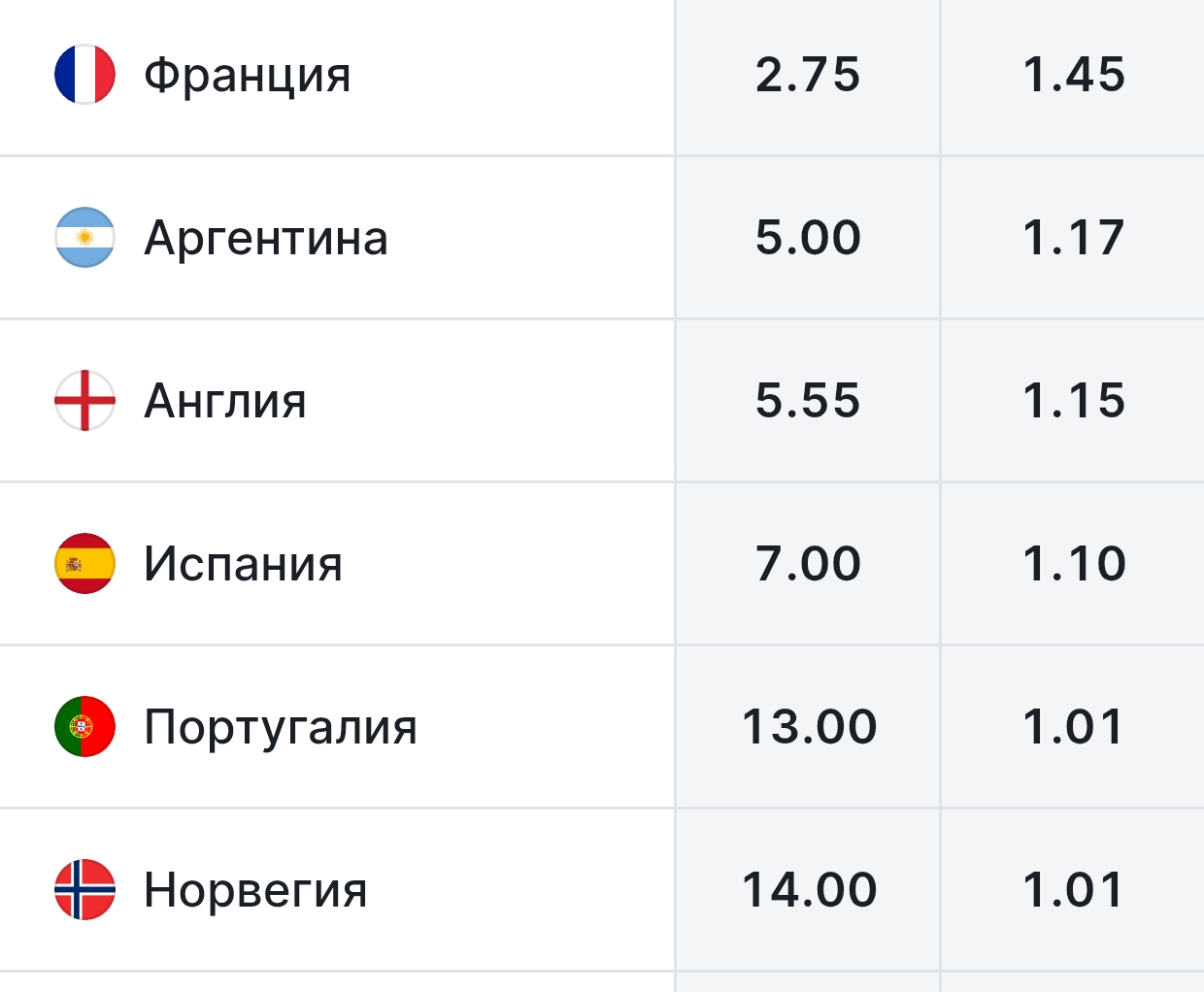This screenshot has height=992, width=1204.
Task: Click the Norway flag icon
Action: coord(84,889)
